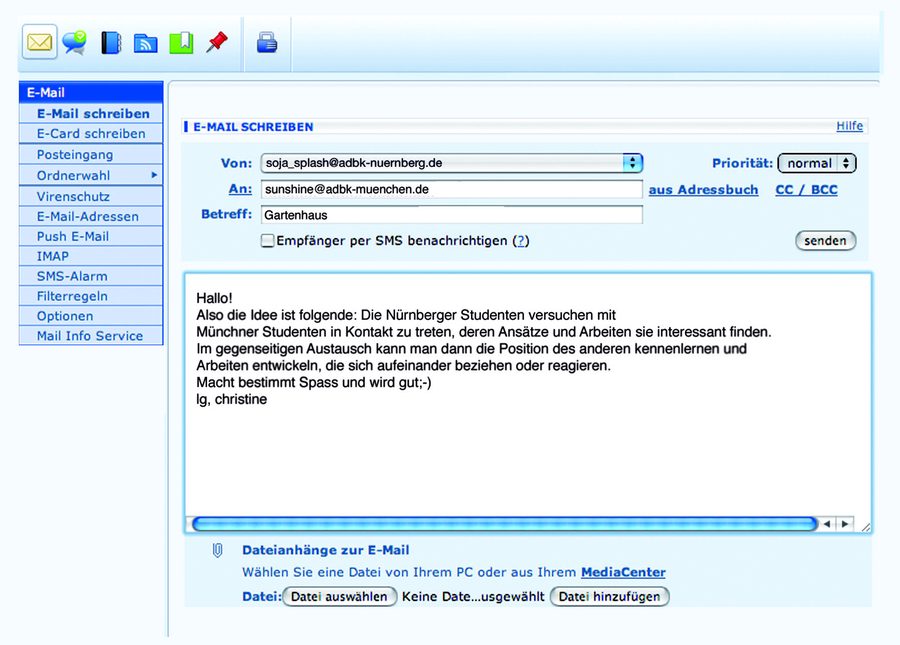Click the Betreff subject input field
This screenshot has height=645, width=900.
coord(452,215)
